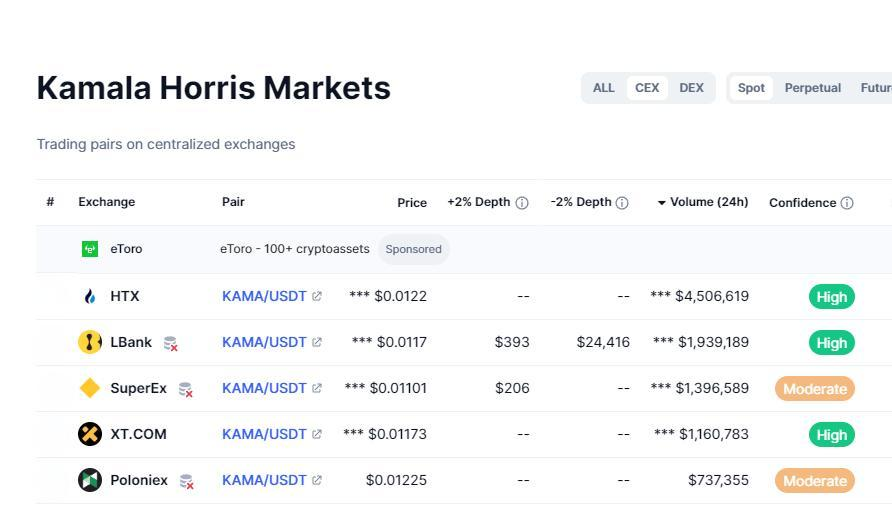892x510 pixels.
Task: Click the info icon beside +2% Depth
Action: coord(521,203)
